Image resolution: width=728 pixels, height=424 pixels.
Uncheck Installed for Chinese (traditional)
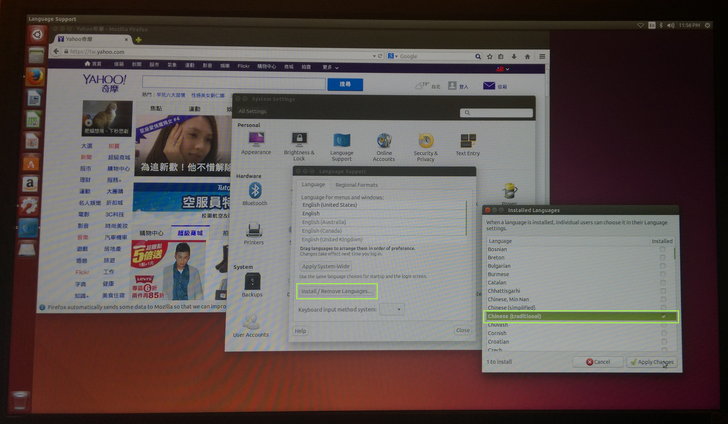[663, 316]
